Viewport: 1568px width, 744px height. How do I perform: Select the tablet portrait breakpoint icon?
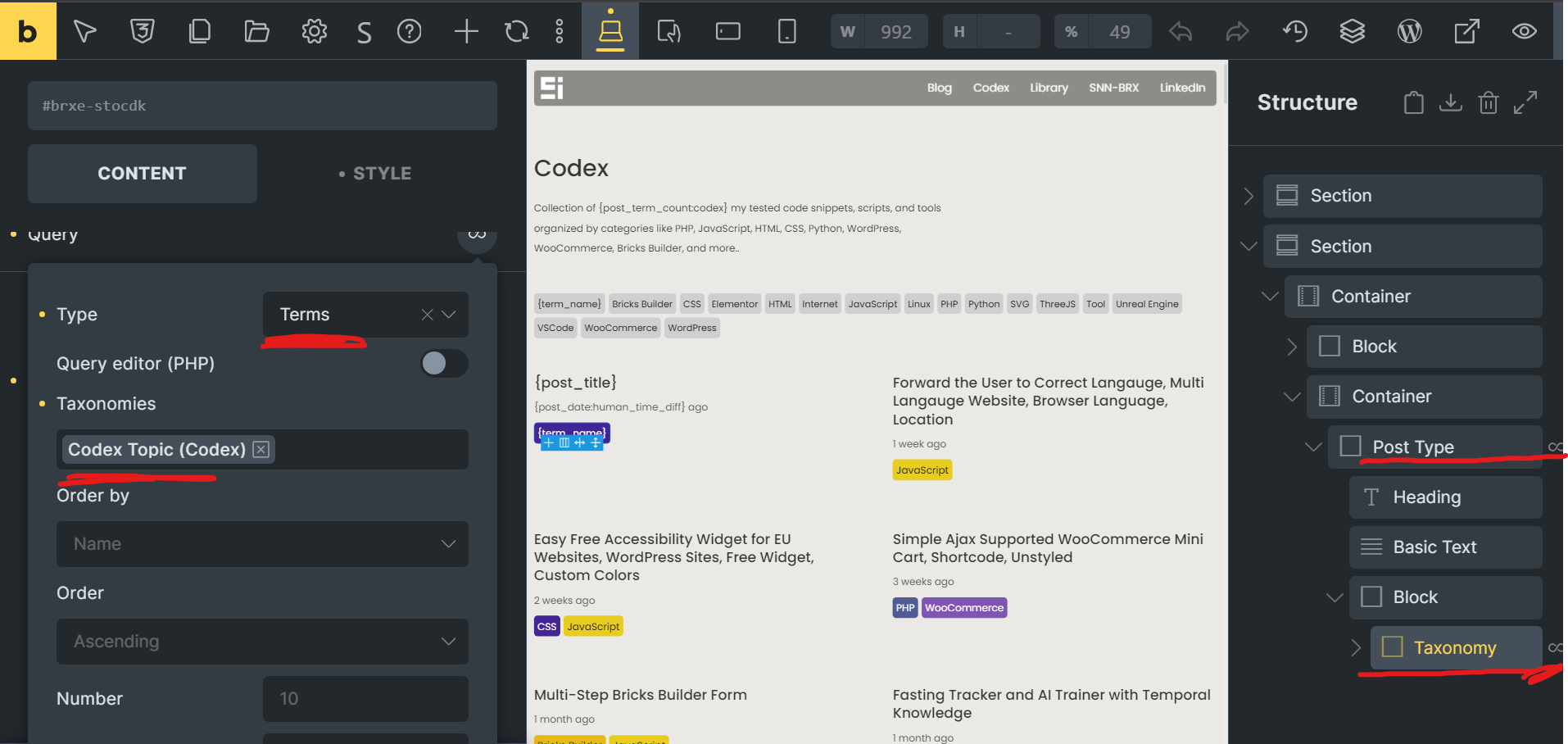pyautogui.click(x=669, y=31)
